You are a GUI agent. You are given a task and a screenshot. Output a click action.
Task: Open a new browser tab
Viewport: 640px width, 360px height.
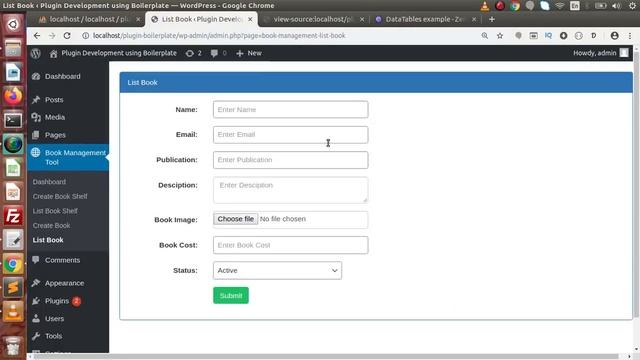click(x=492, y=19)
